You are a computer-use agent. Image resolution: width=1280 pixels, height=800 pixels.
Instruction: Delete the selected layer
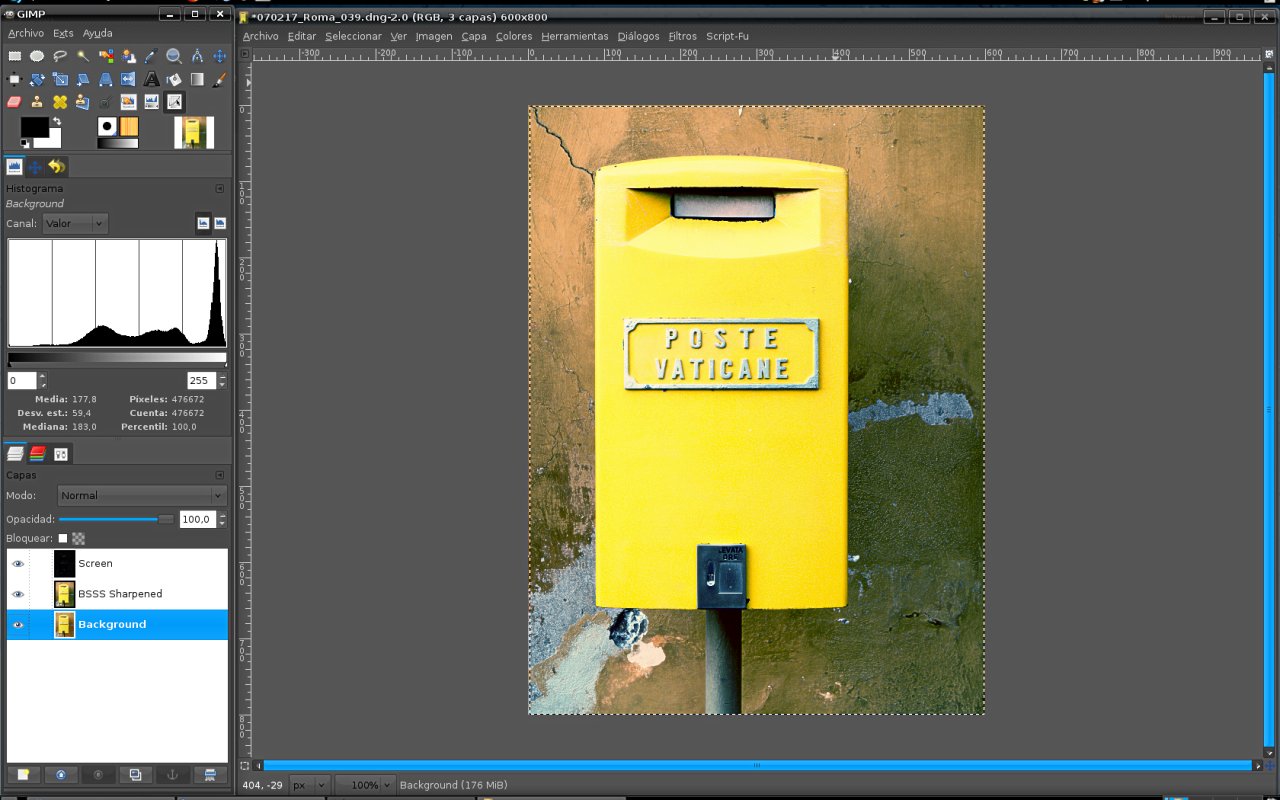click(209, 775)
